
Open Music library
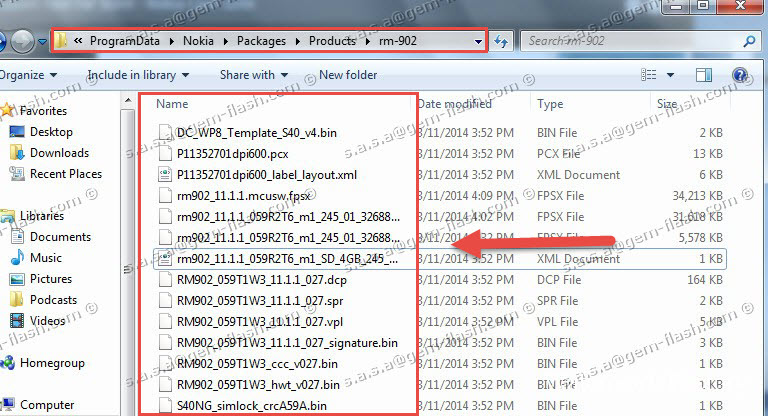[46, 258]
